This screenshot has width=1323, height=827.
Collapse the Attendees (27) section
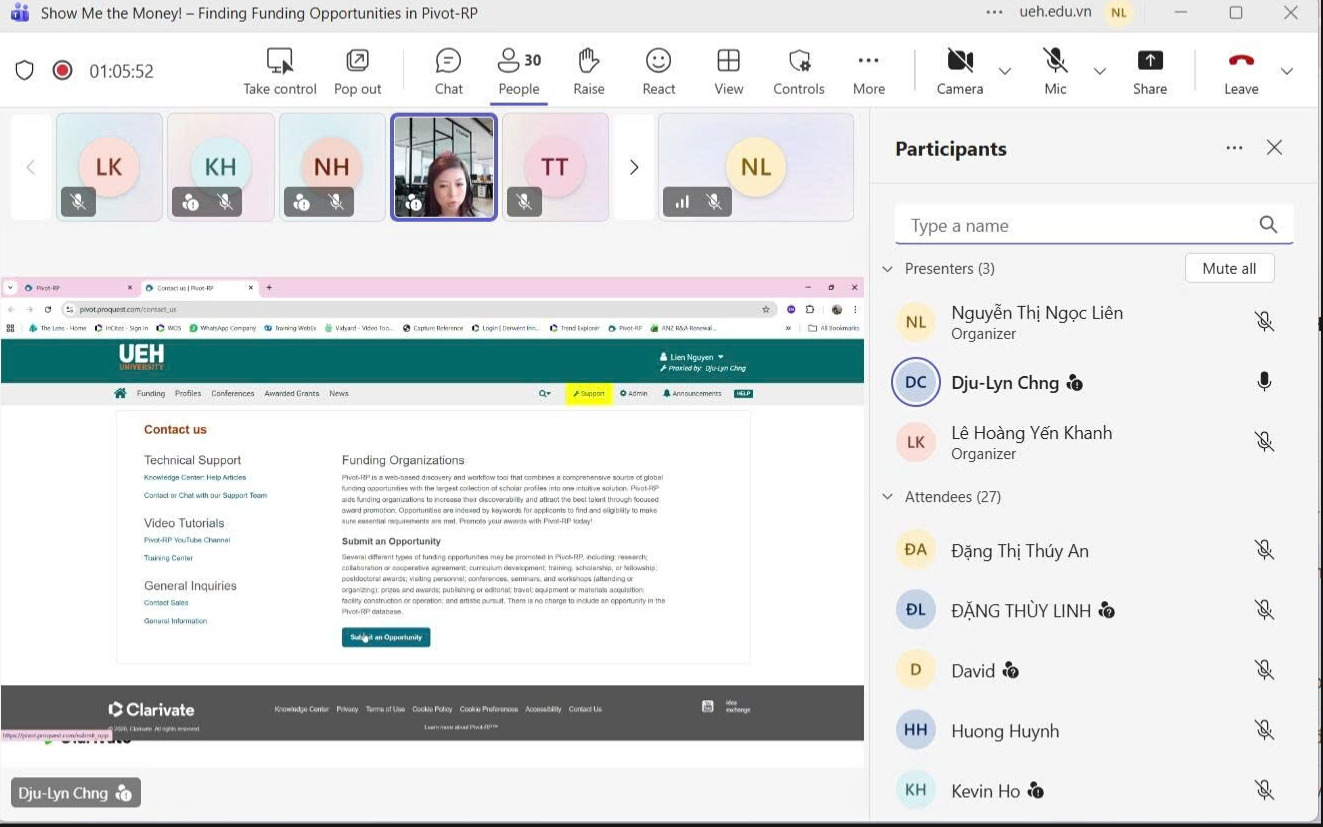887,497
